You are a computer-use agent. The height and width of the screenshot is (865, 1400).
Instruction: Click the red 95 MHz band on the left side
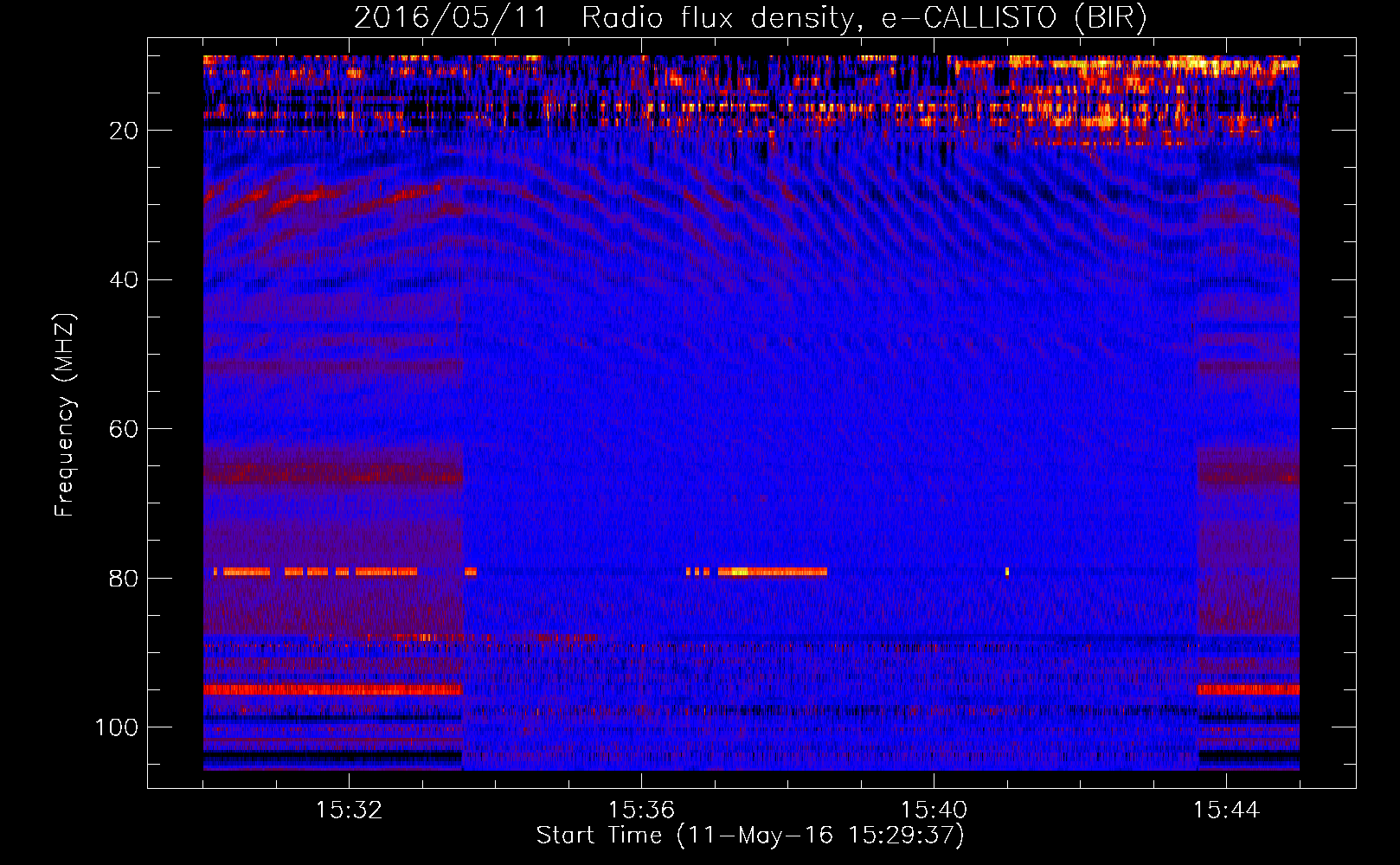[333, 690]
